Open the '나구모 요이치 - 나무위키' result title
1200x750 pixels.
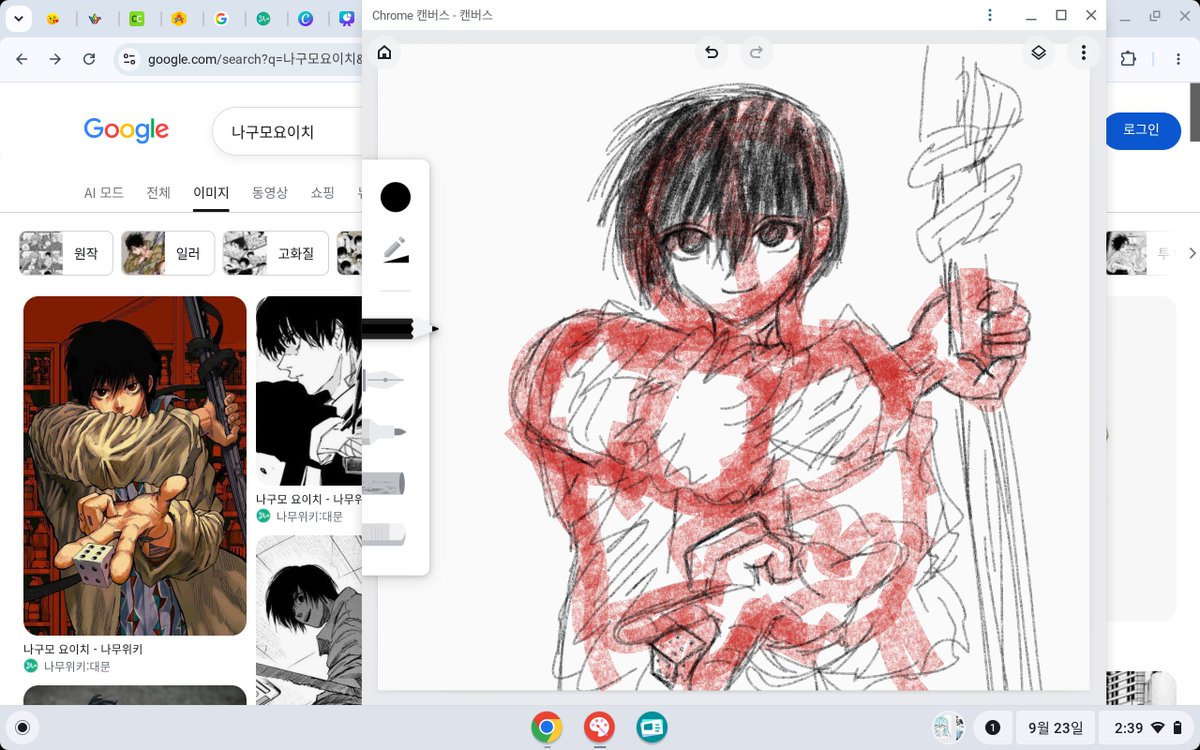click(x=83, y=649)
